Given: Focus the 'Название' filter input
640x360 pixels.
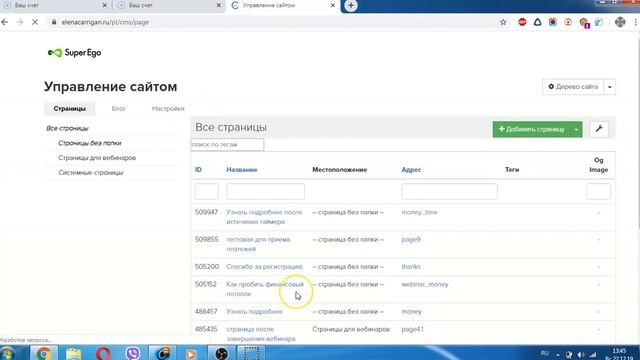Looking at the screenshot, I should (265, 191).
